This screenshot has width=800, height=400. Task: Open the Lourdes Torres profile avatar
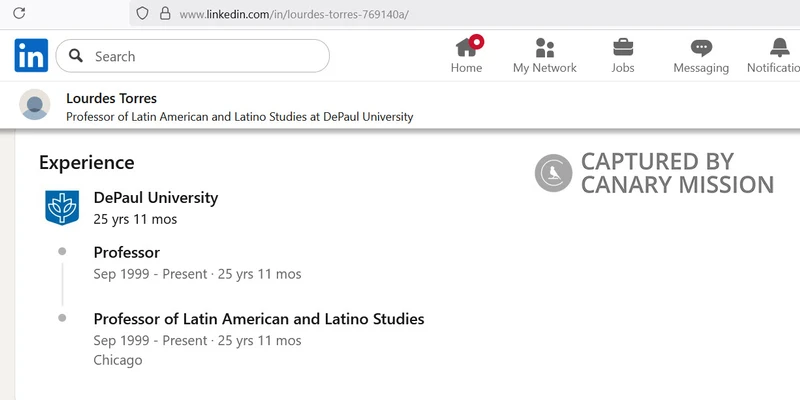click(x=35, y=105)
